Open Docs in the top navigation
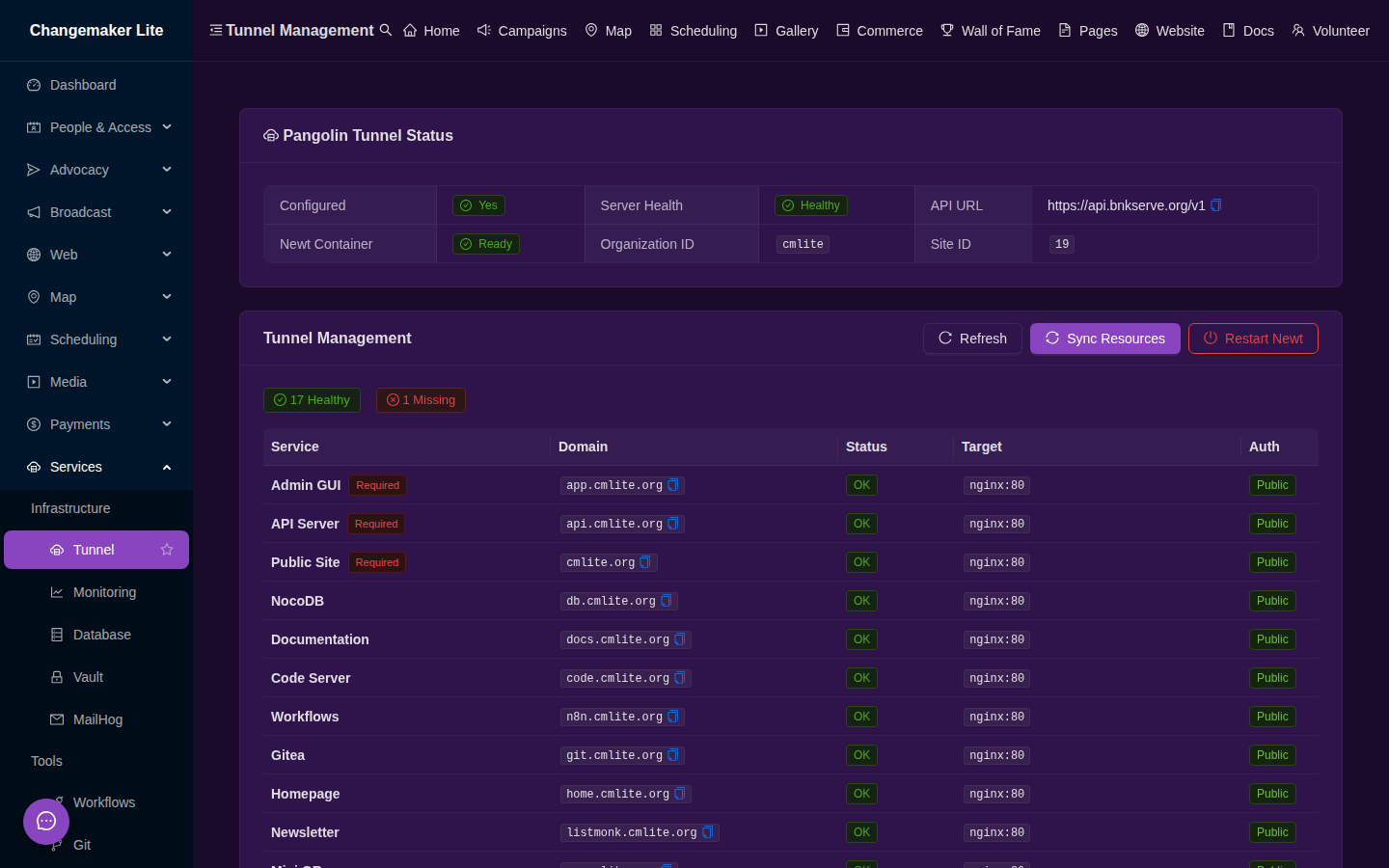1389x868 pixels. point(1248,31)
